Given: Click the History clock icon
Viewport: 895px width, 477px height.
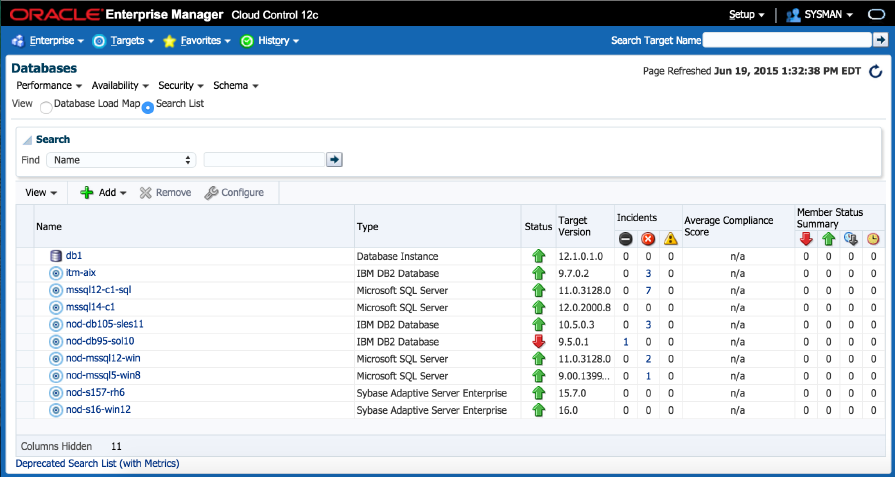Looking at the screenshot, I should (x=247, y=41).
